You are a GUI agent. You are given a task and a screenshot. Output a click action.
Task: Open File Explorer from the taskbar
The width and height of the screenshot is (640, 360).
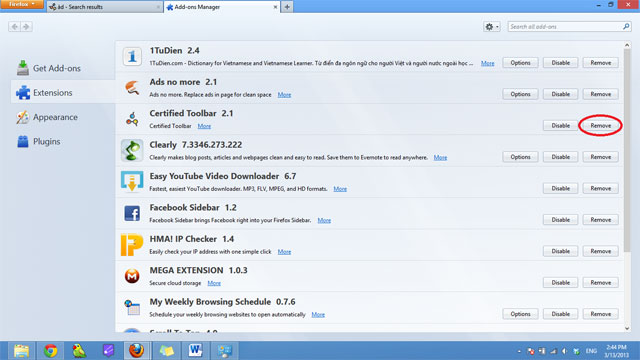click(x=21, y=351)
